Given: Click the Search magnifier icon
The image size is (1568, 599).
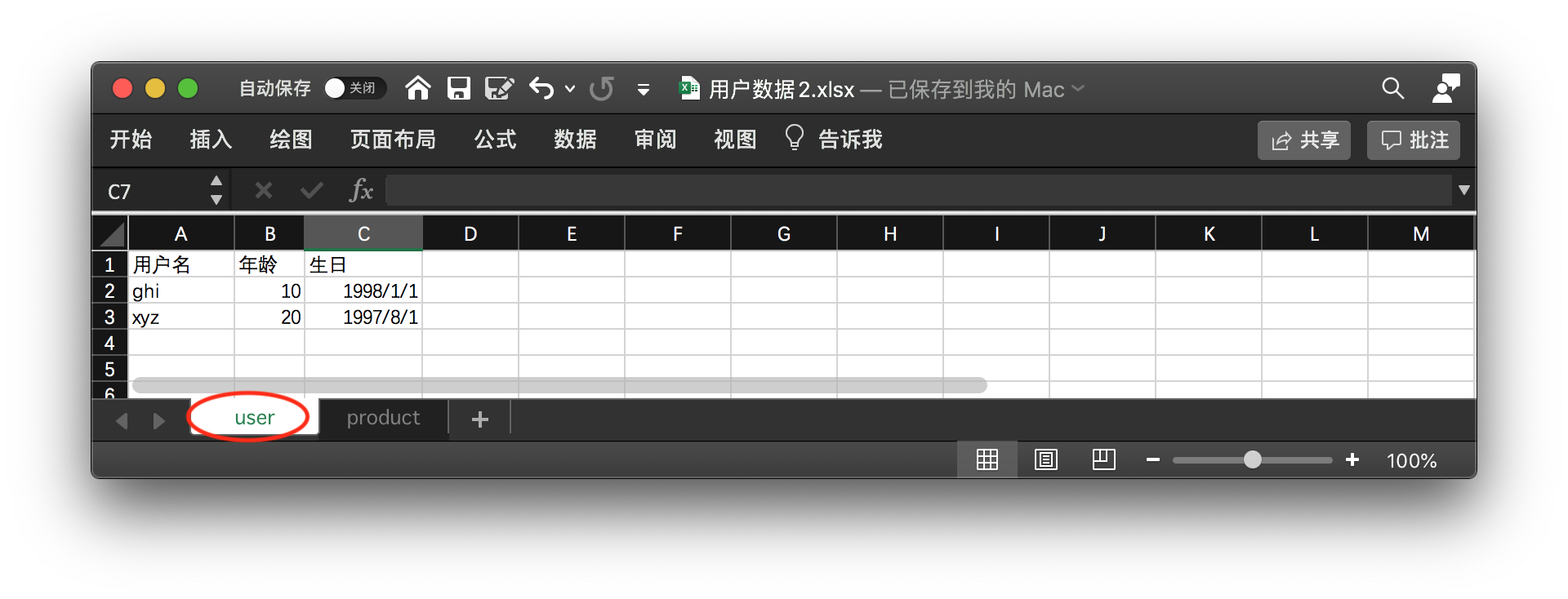Looking at the screenshot, I should point(1393,88).
